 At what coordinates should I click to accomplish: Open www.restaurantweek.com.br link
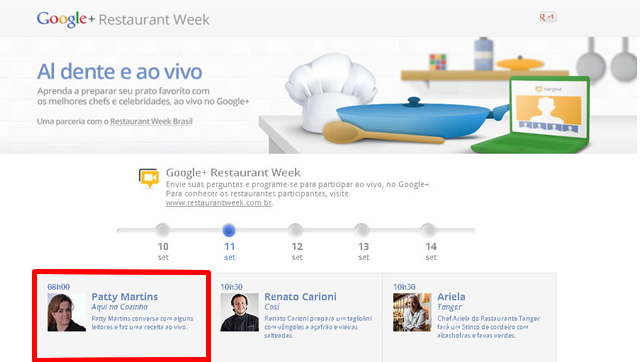219,203
